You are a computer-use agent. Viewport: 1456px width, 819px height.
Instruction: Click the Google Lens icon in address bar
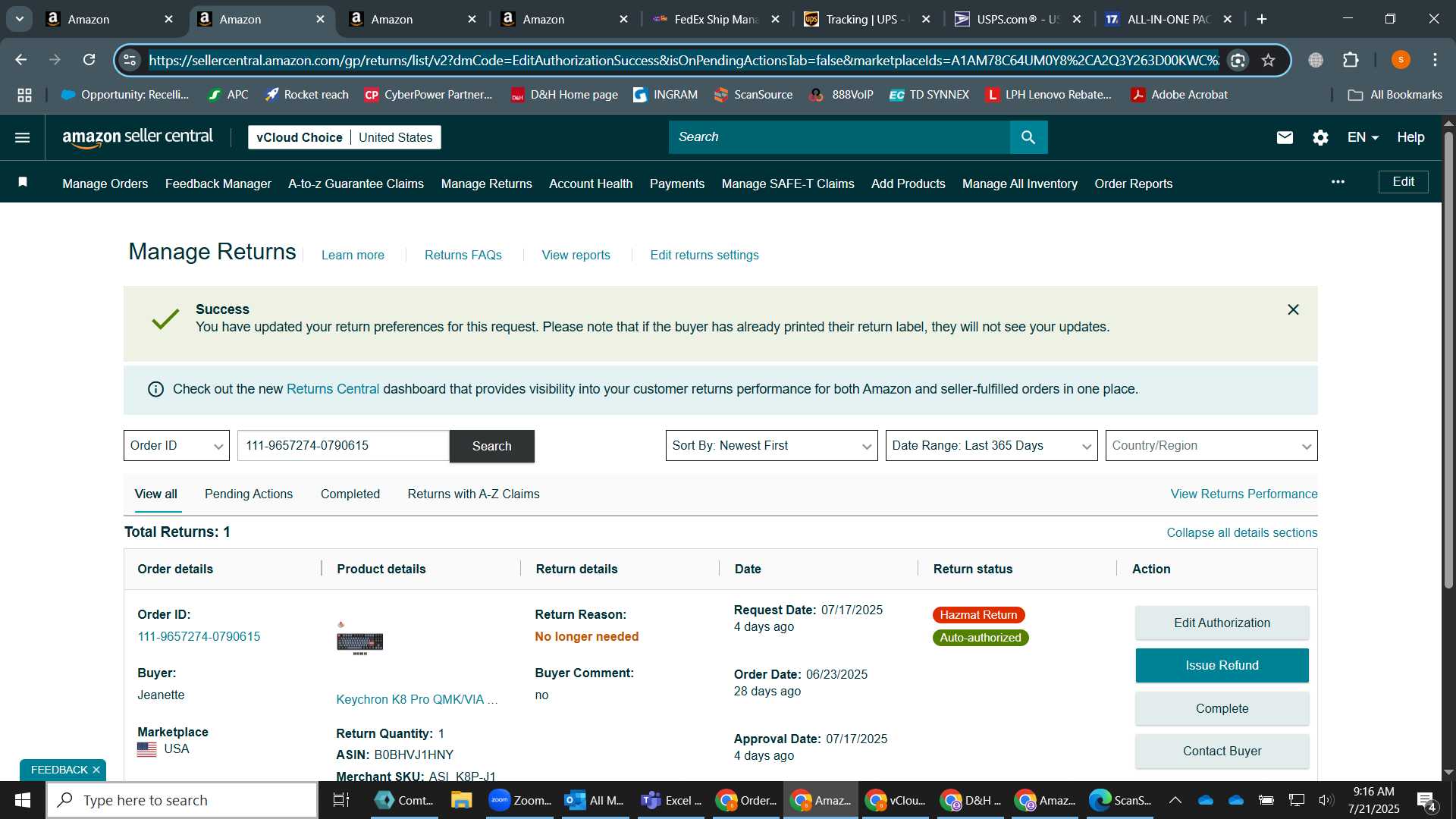click(1238, 60)
